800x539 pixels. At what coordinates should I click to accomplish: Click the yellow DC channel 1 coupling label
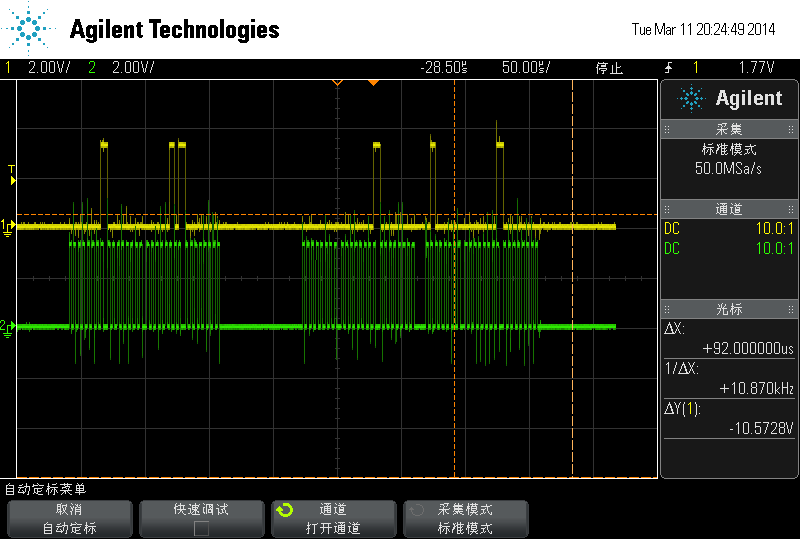coord(672,228)
